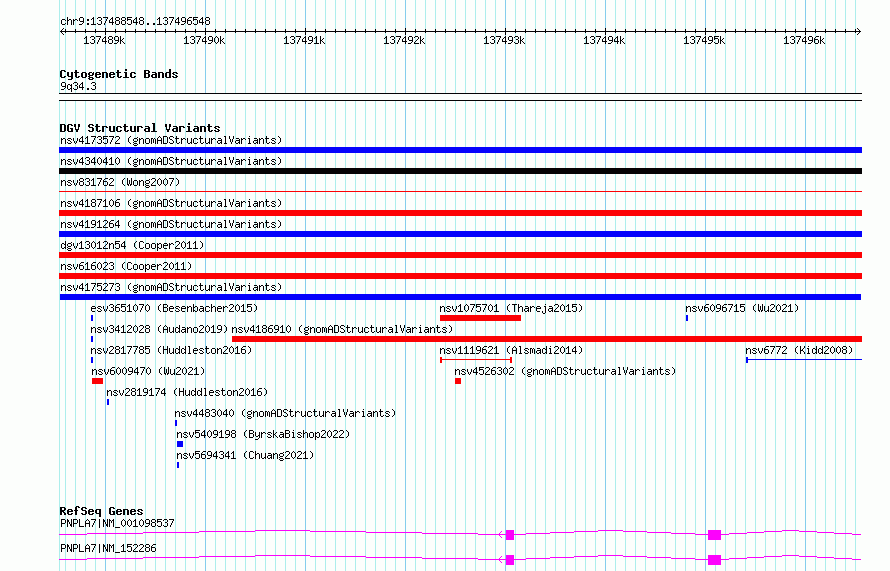Click the 137493k ruler tick label
The height and width of the screenshot is (571, 890).
click(x=504, y=40)
